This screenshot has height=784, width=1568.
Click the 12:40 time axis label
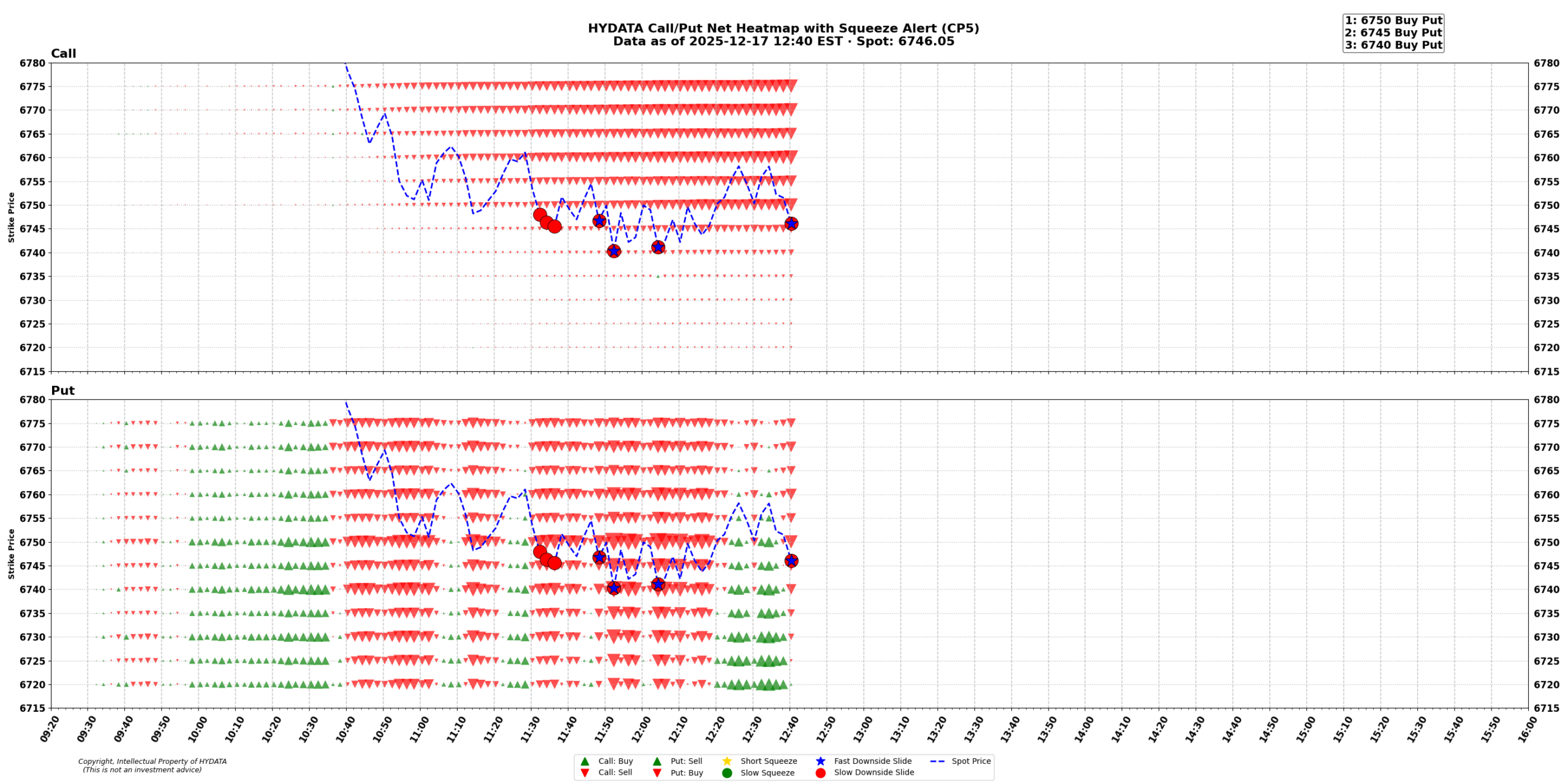pos(788,729)
